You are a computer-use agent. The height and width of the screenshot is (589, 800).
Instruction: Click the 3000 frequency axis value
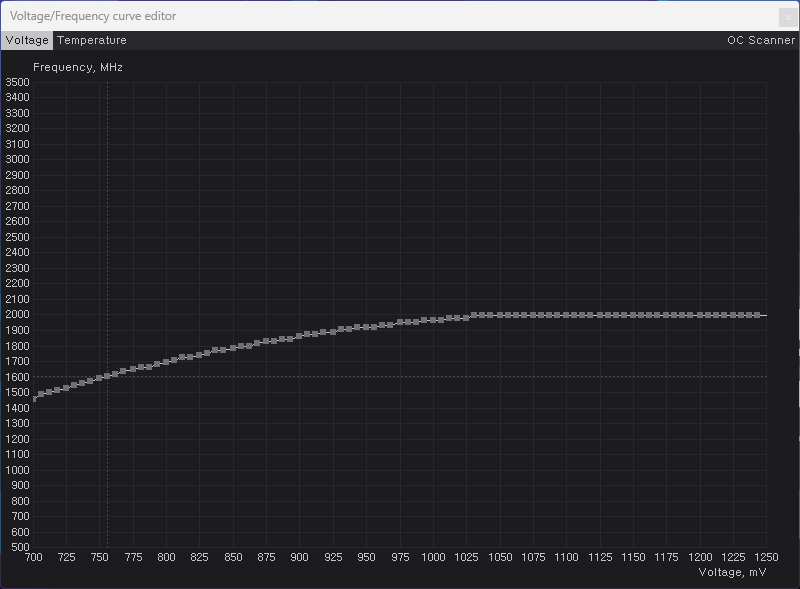pyautogui.click(x=17, y=159)
